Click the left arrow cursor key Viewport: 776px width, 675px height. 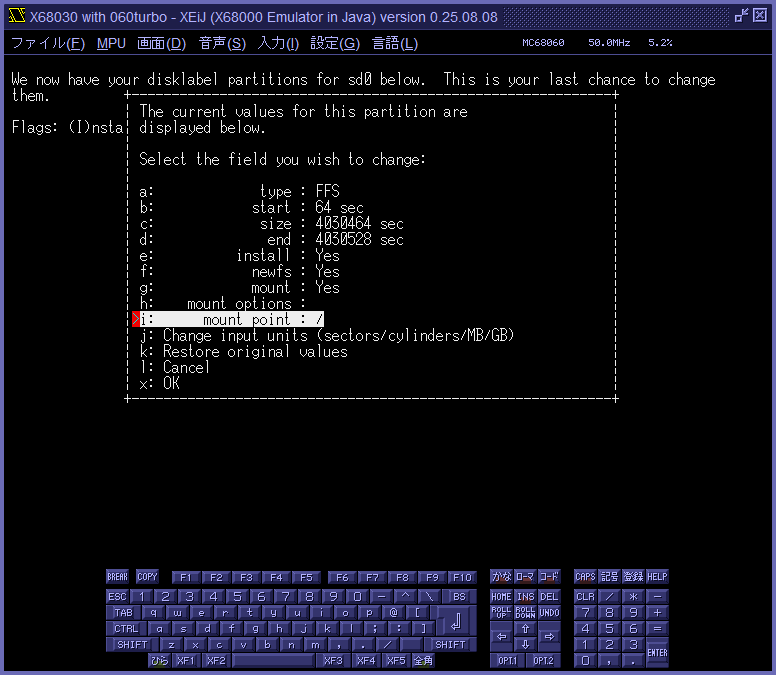tap(501, 636)
